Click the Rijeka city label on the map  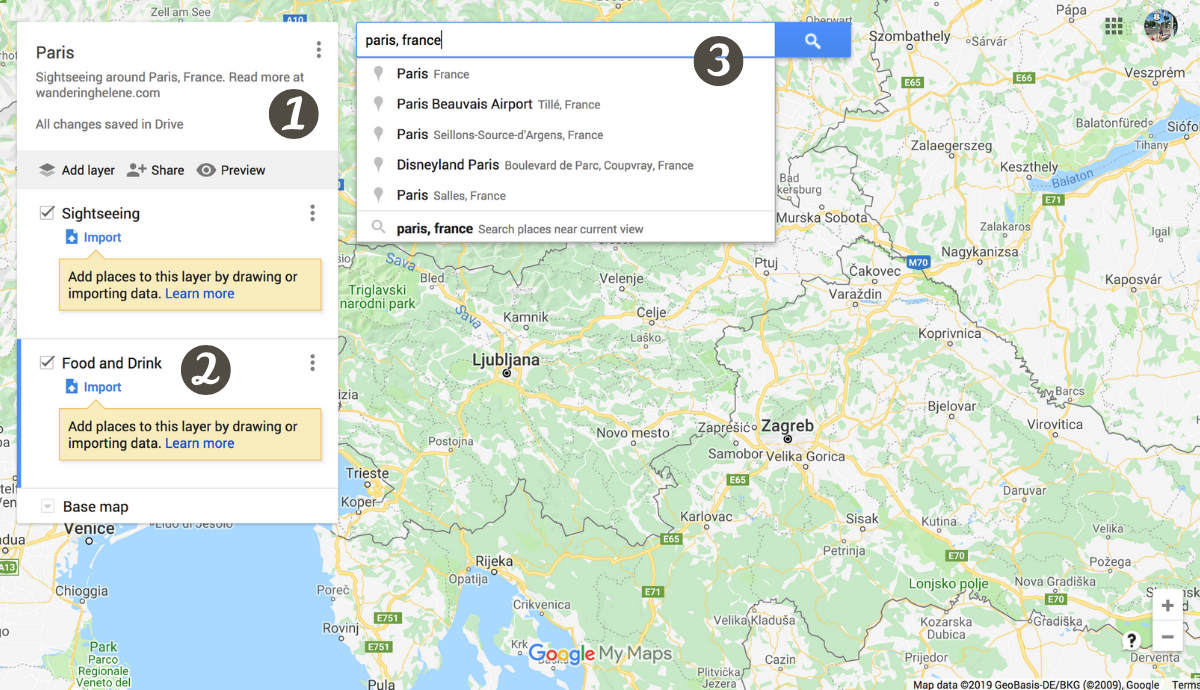click(x=495, y=561)
